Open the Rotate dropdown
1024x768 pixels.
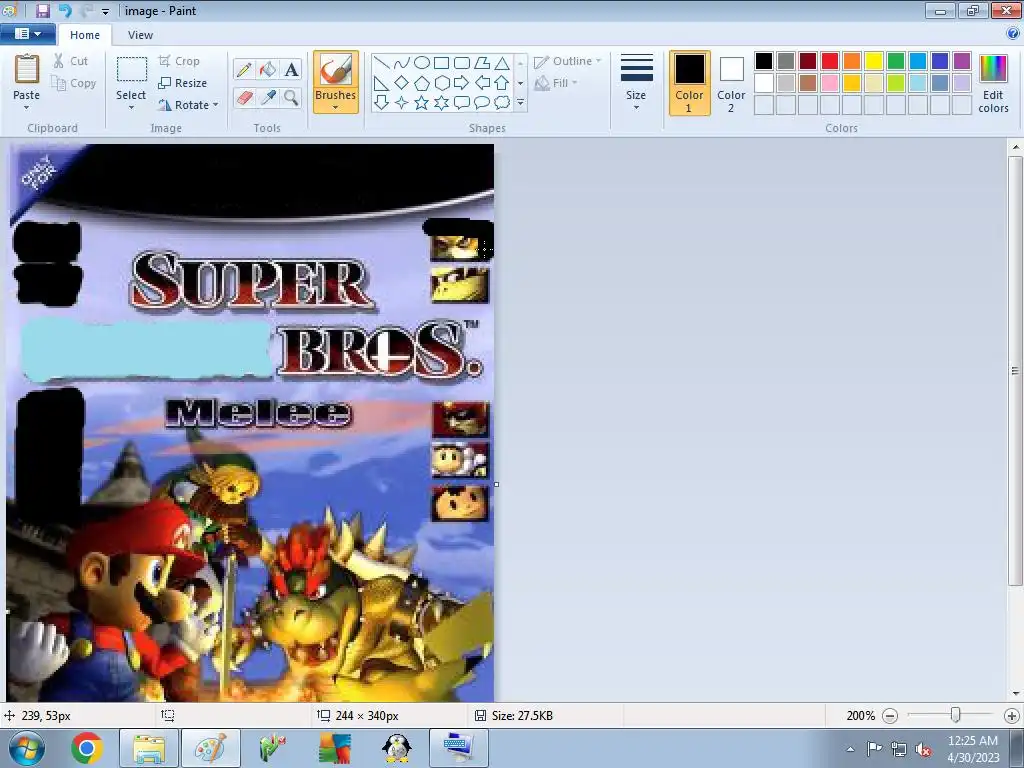[x=188, y=104]
